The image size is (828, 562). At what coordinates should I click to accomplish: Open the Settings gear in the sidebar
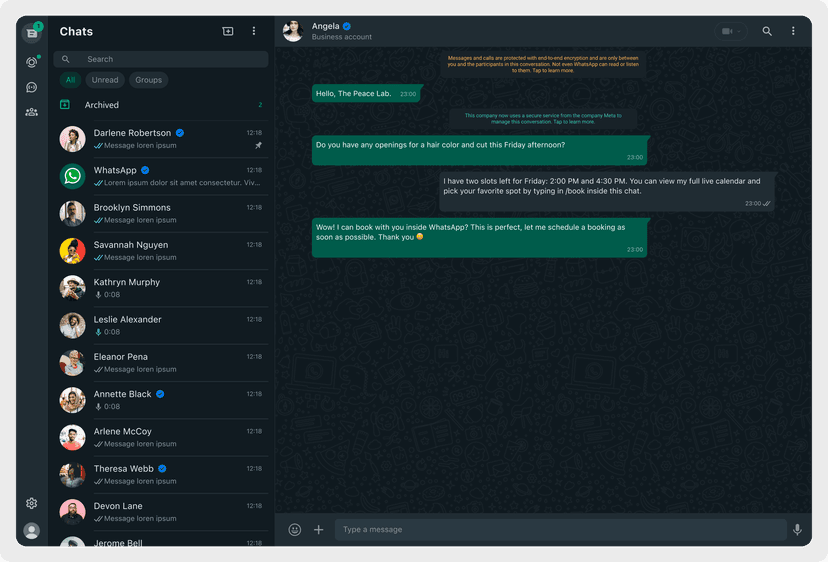coord(32,503)
